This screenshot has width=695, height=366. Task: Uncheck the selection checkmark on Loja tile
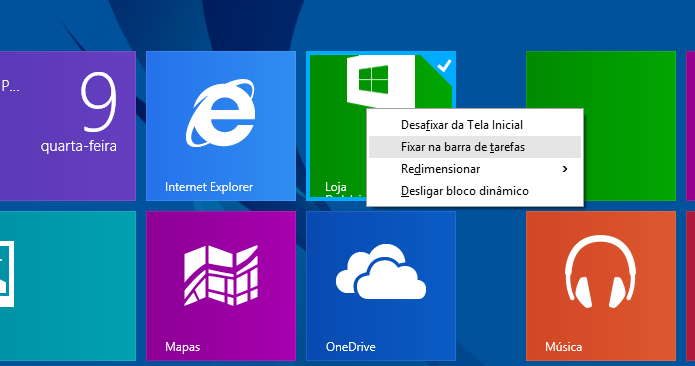444,66
